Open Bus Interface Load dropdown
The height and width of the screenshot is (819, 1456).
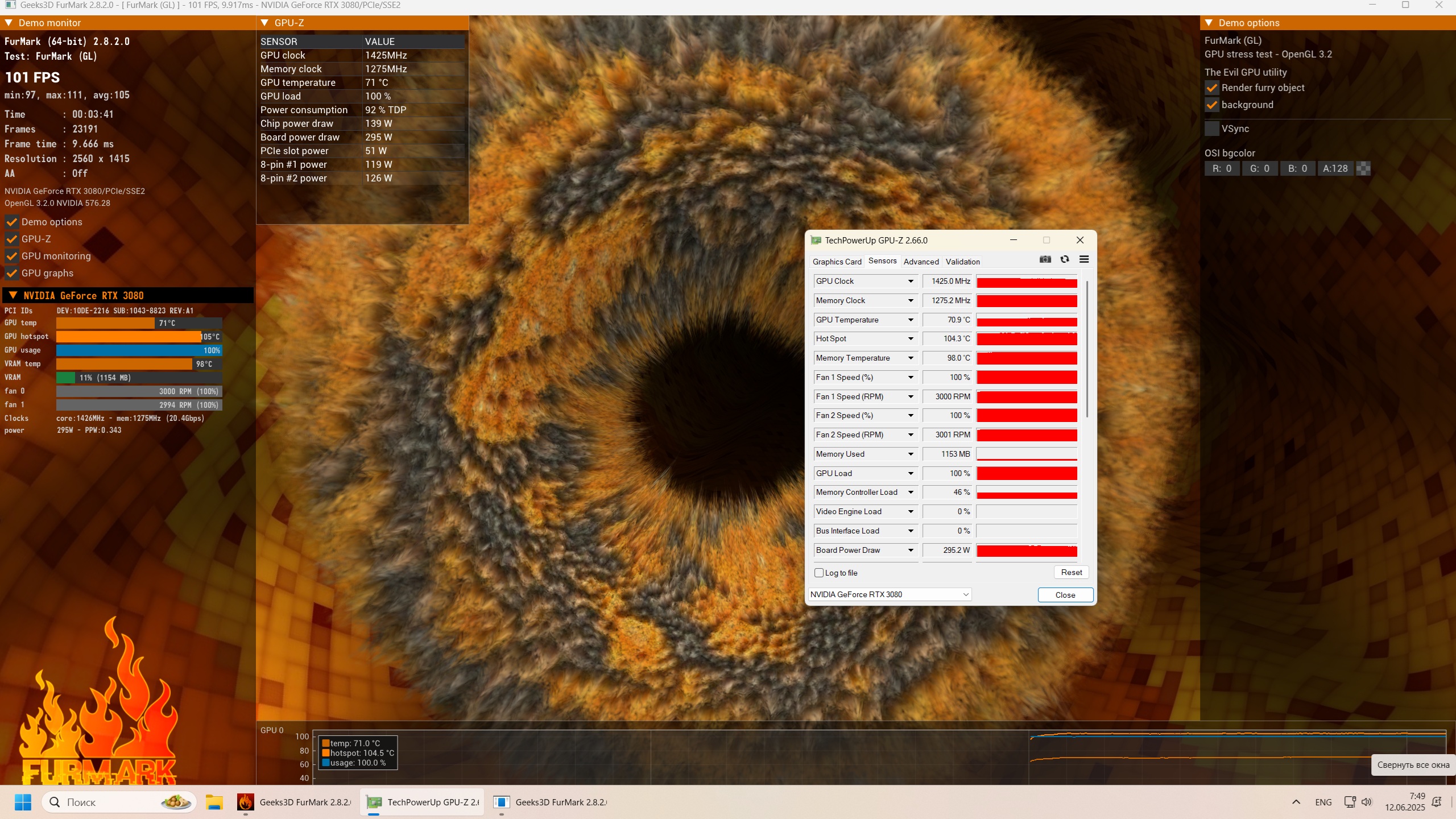[911, 531]
